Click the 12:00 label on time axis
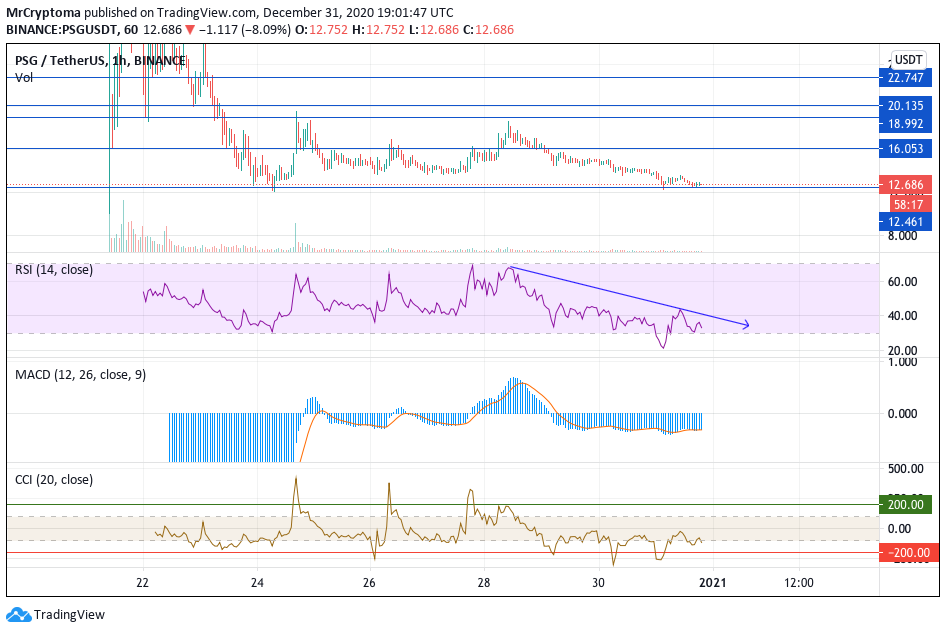 (799, 582)
